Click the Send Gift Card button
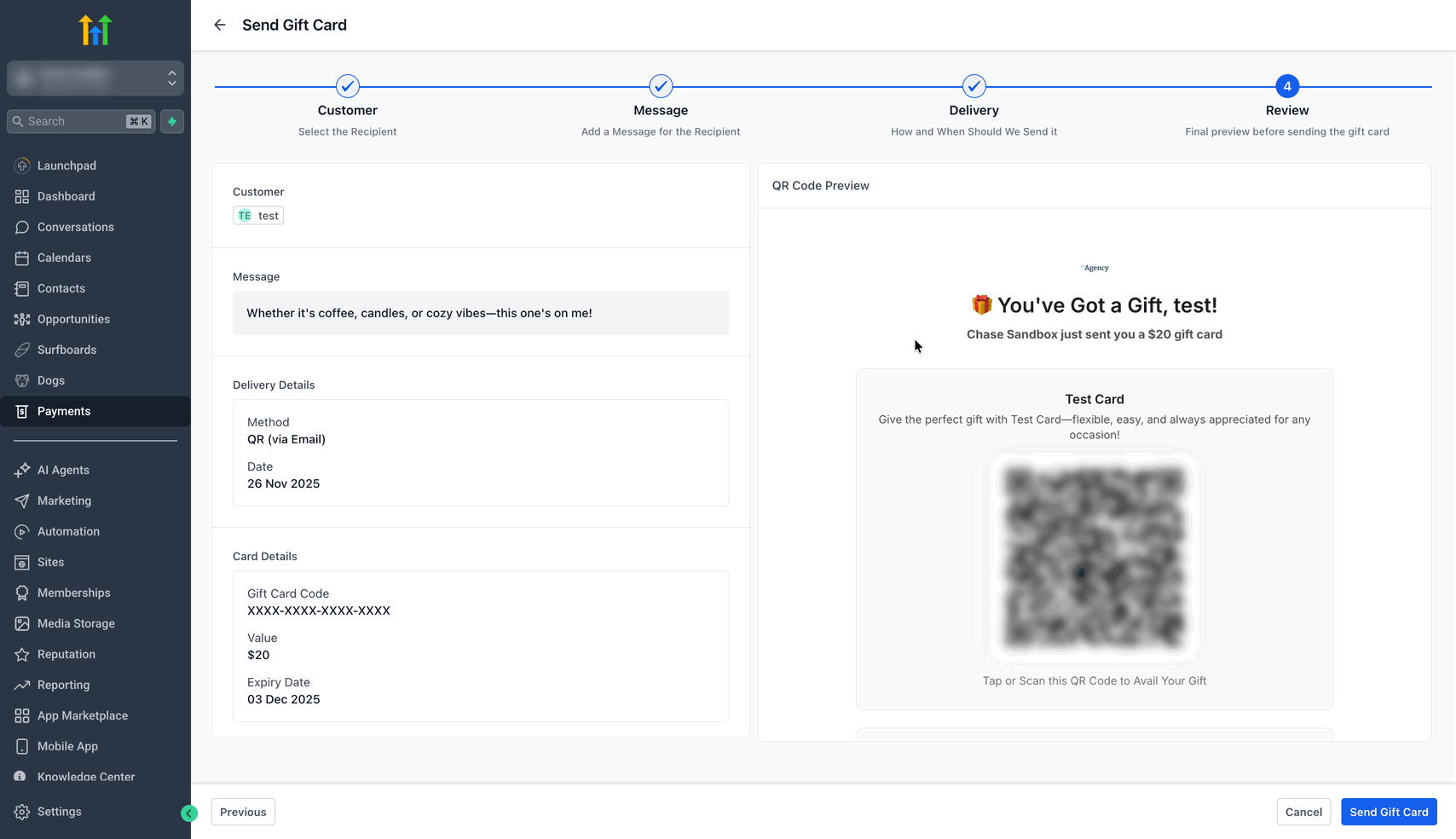This screenshot has height=839, width=1456. tap(1389, 812)
